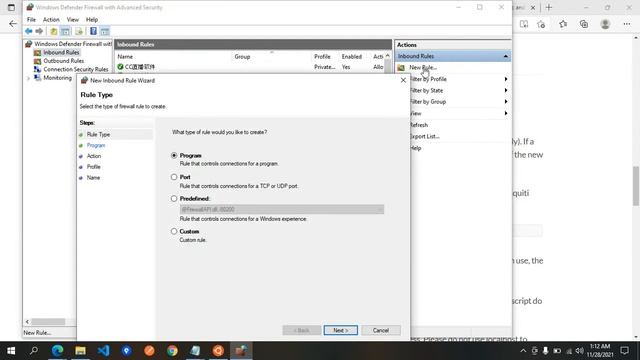This screenshot has height=360, width=640.
Task: Open the notepad-style taskbar icon
Action: [x=195, y=351]
